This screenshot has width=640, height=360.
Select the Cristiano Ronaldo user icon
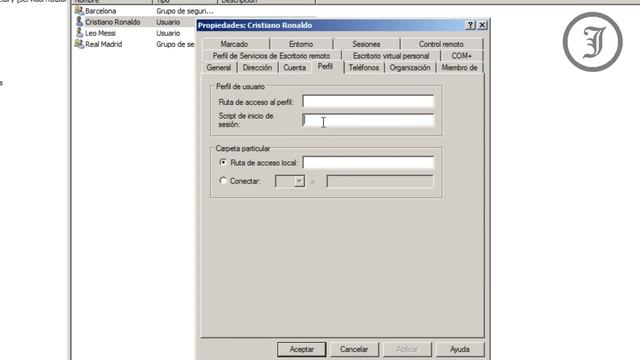79,22
